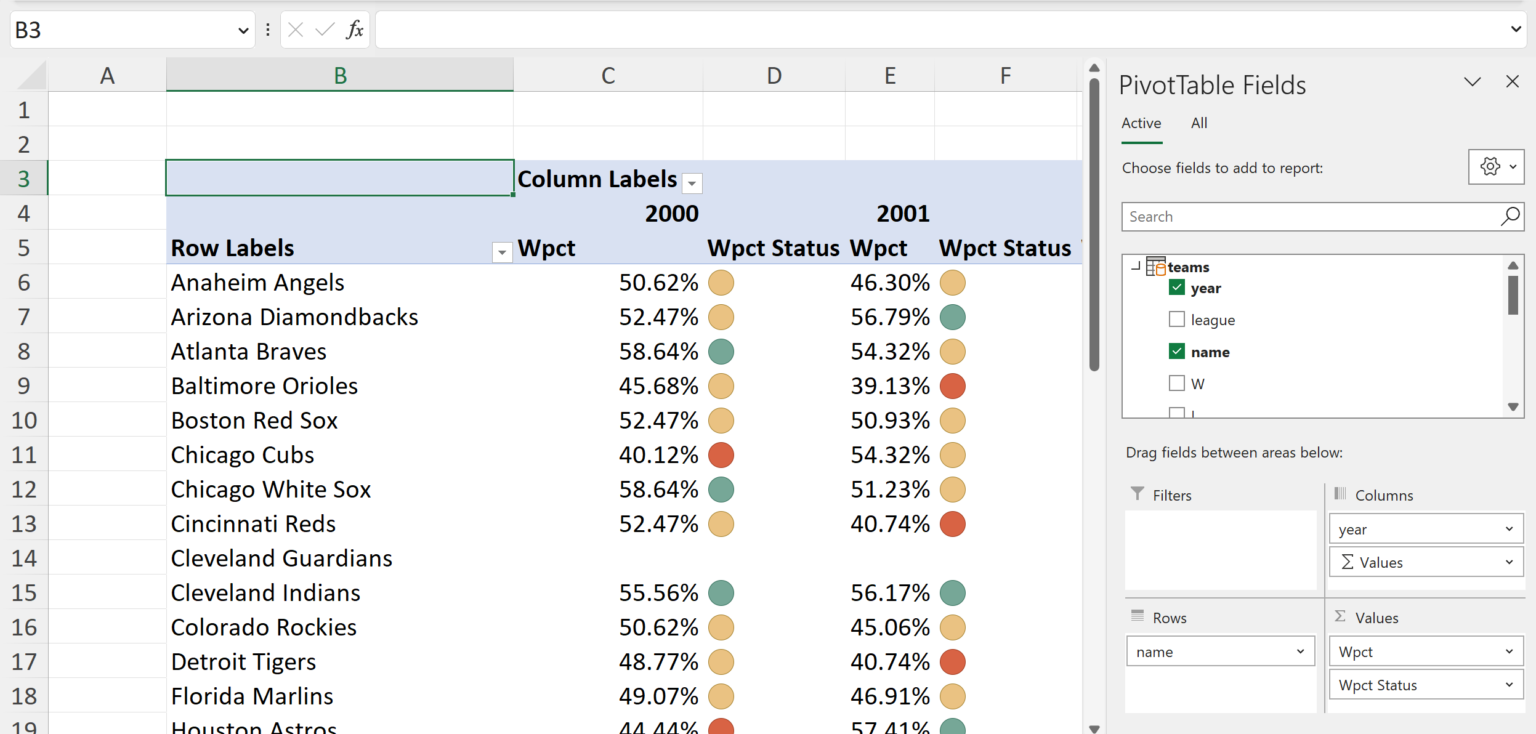Image resolution: width=1536 pixels, height=734 pixels.
Task: Click the magnifier icon in field search box
Action: [1509, 216]
